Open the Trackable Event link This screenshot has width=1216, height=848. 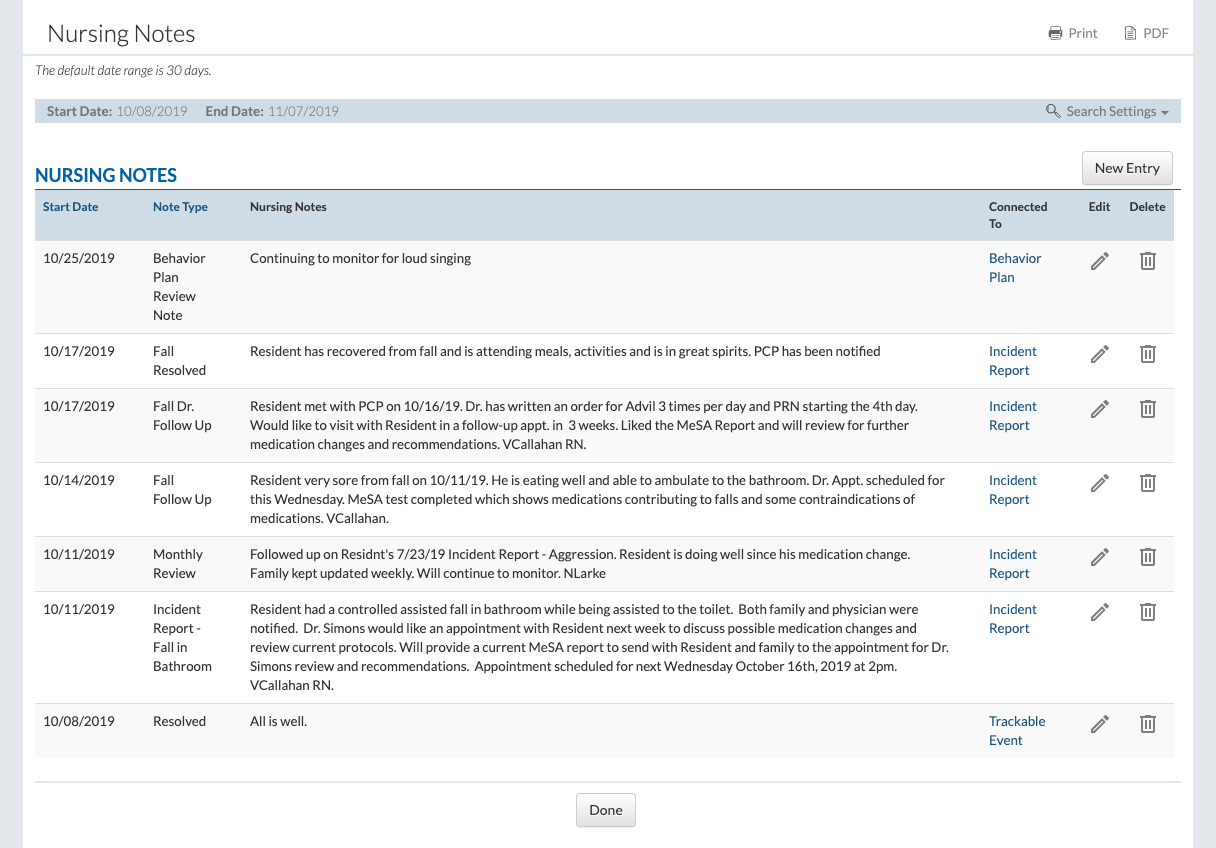[x=1016, y=730]
